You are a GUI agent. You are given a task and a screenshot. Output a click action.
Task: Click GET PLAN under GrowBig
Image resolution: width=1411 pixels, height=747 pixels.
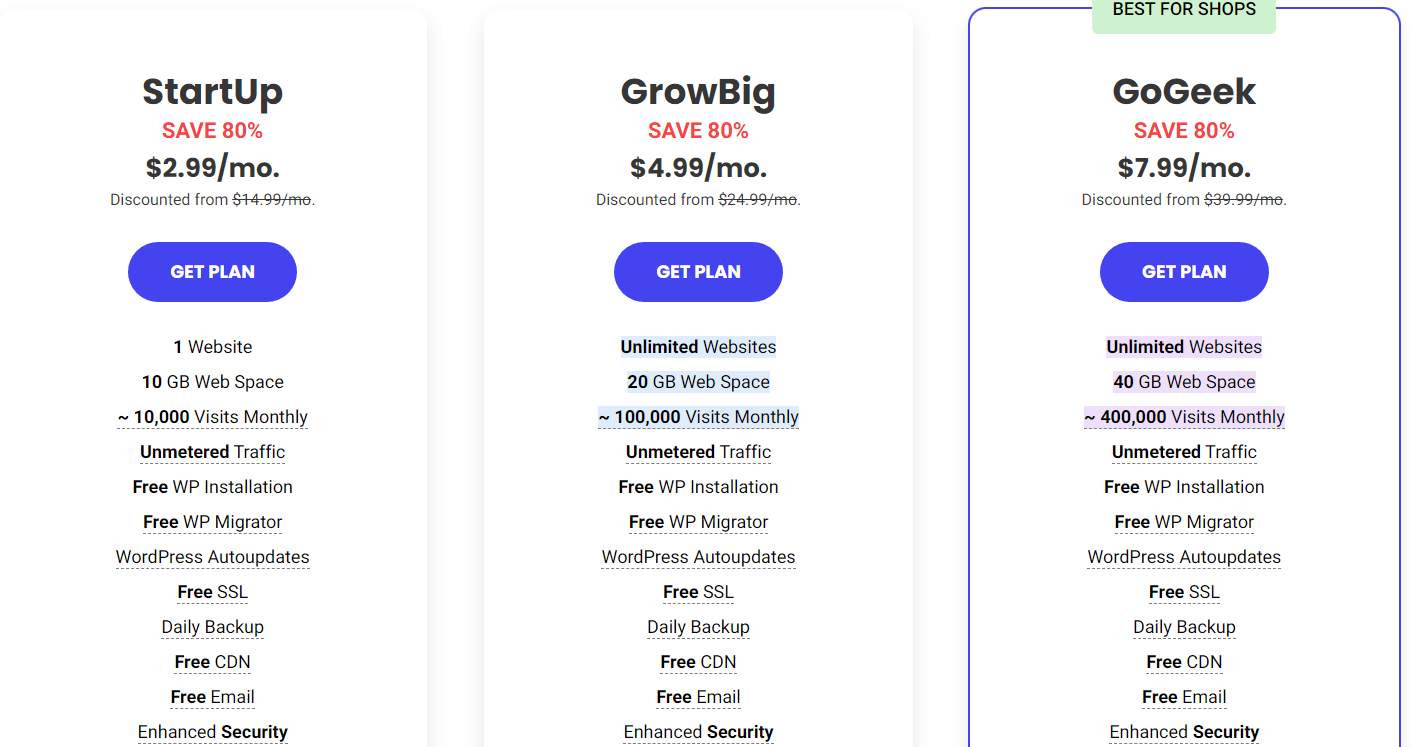click(698, 272)
